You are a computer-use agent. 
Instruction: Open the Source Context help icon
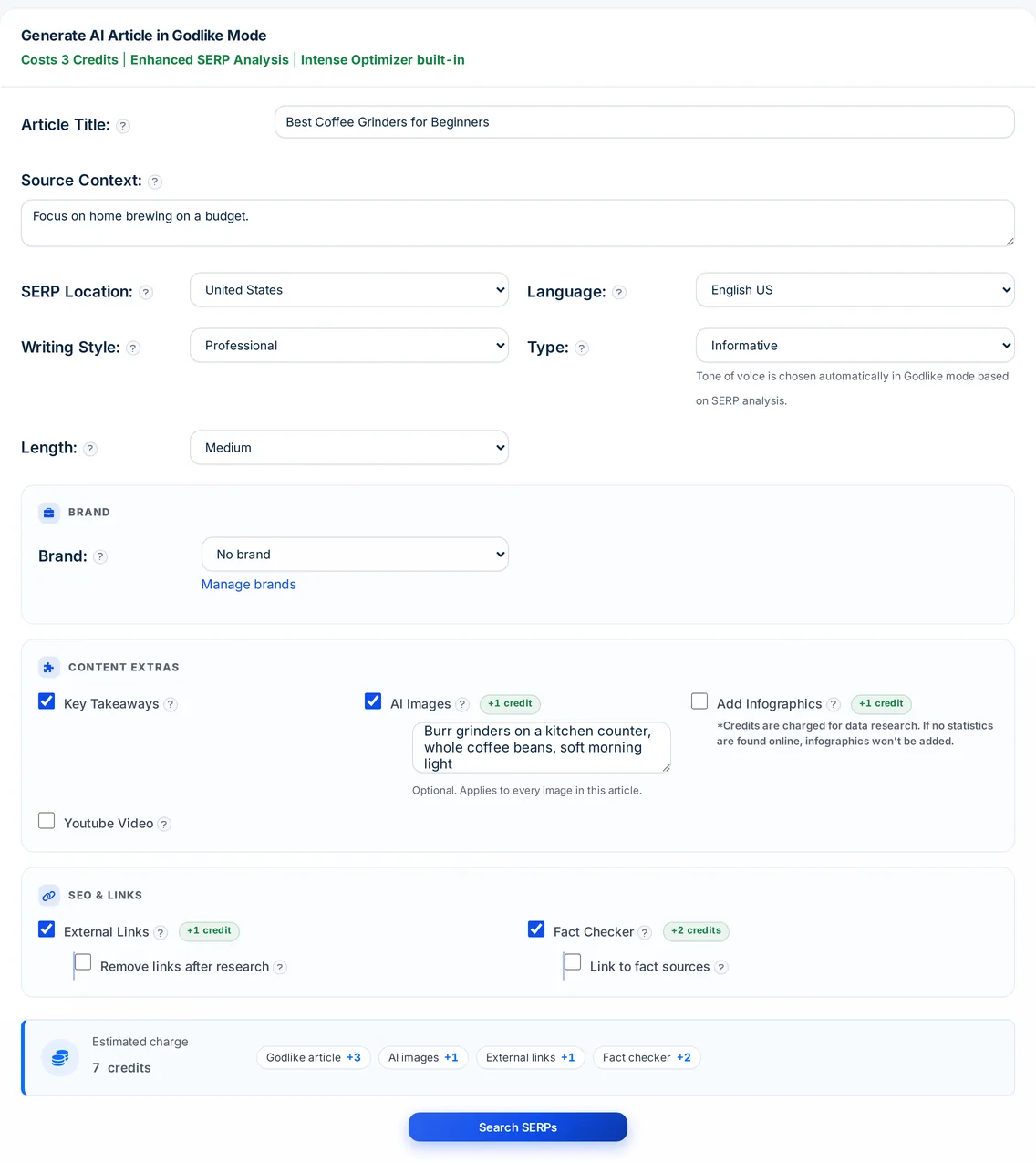[155, 182]
